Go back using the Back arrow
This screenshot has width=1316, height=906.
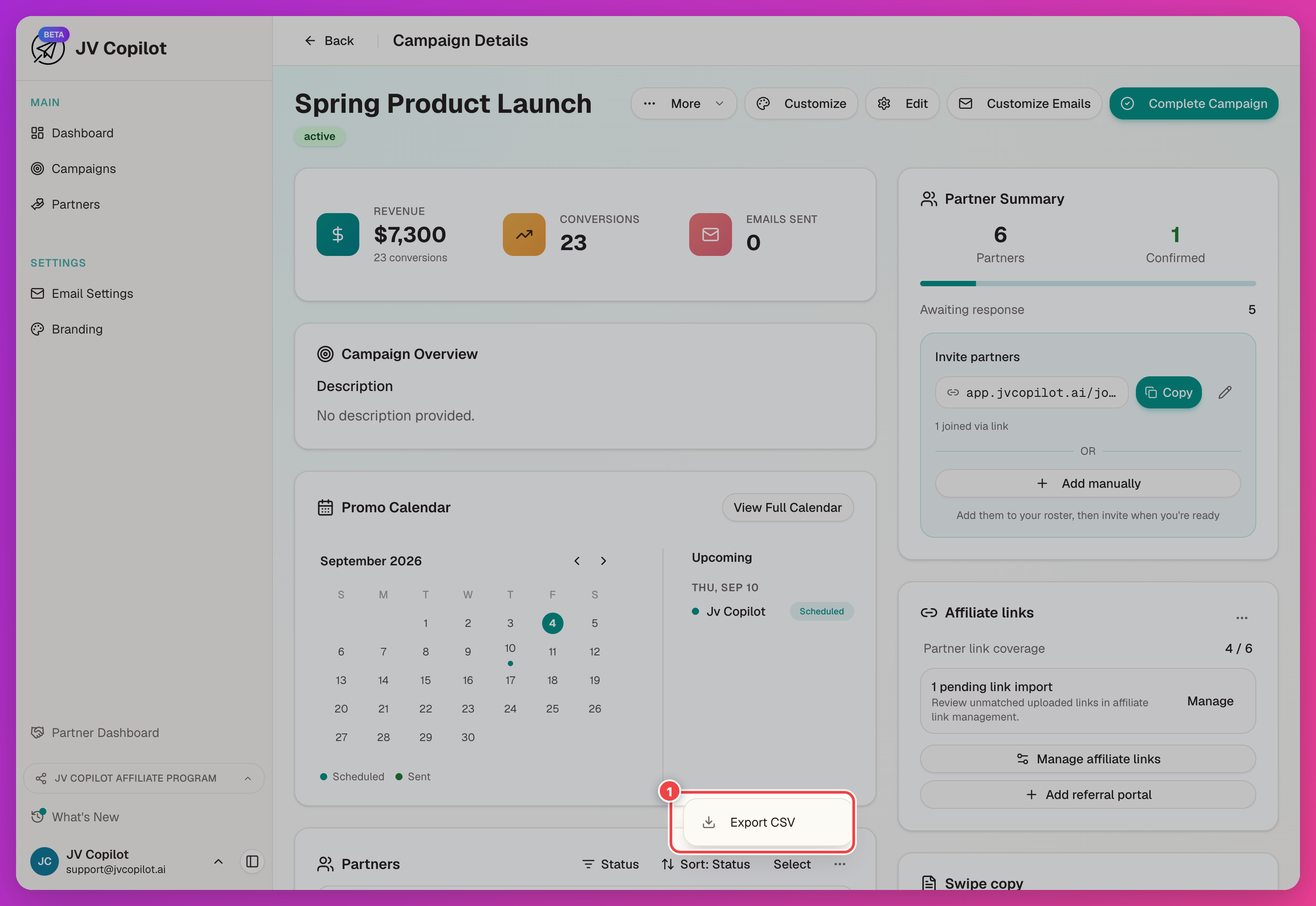click(x=329, y=41)
